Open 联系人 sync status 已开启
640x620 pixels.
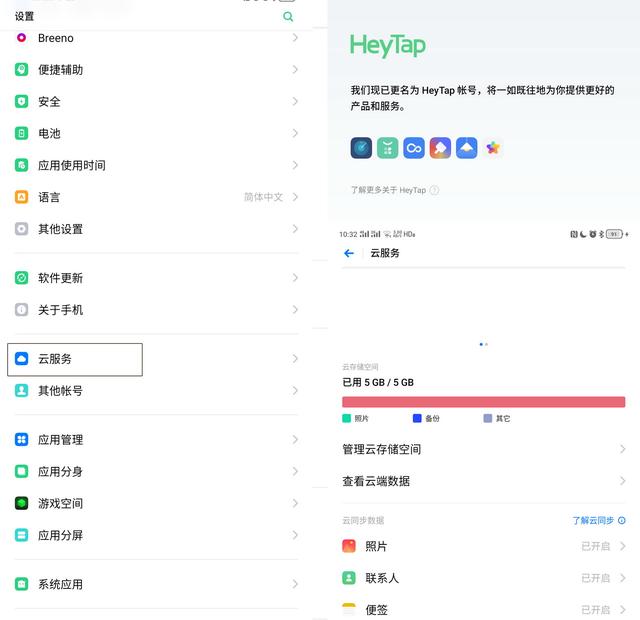(x=596, y=578)
